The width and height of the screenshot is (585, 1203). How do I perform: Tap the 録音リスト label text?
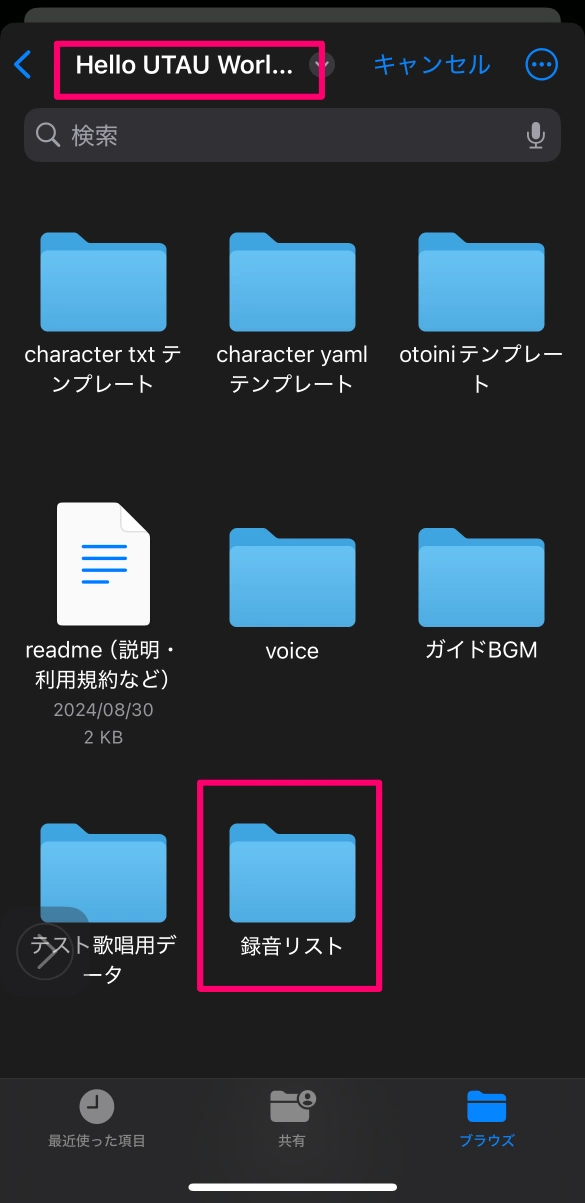click(x=292, y=946)
